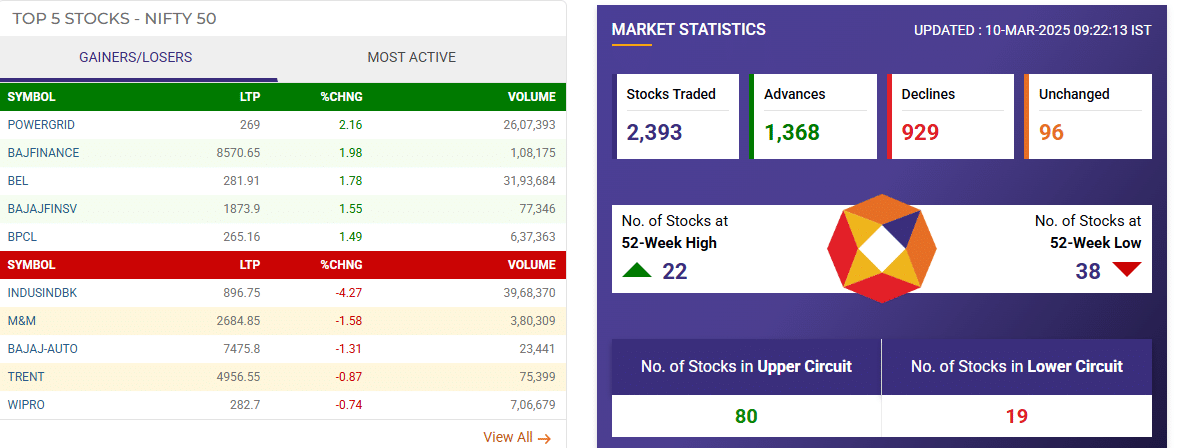The height and width of the screenshot is (448, 1183).
Task: Open the INDUSINDBK stock symbol
Action: click(x=42, y=293)
